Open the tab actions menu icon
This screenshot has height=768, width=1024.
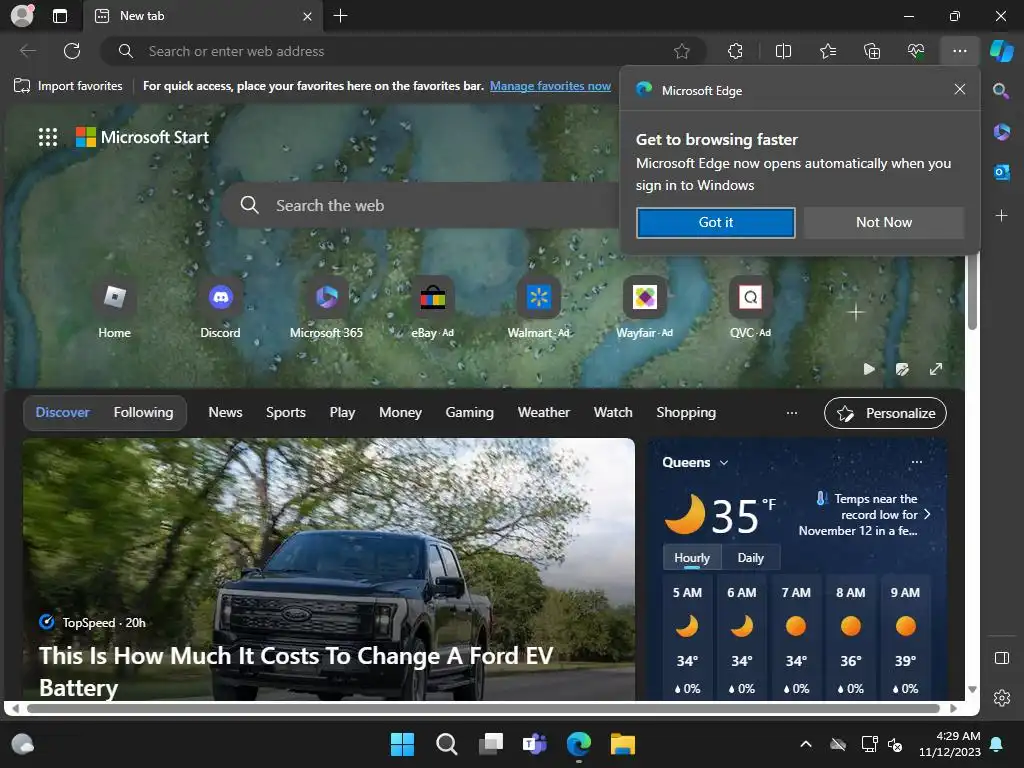pyautogui.click(x=60, y=16)
